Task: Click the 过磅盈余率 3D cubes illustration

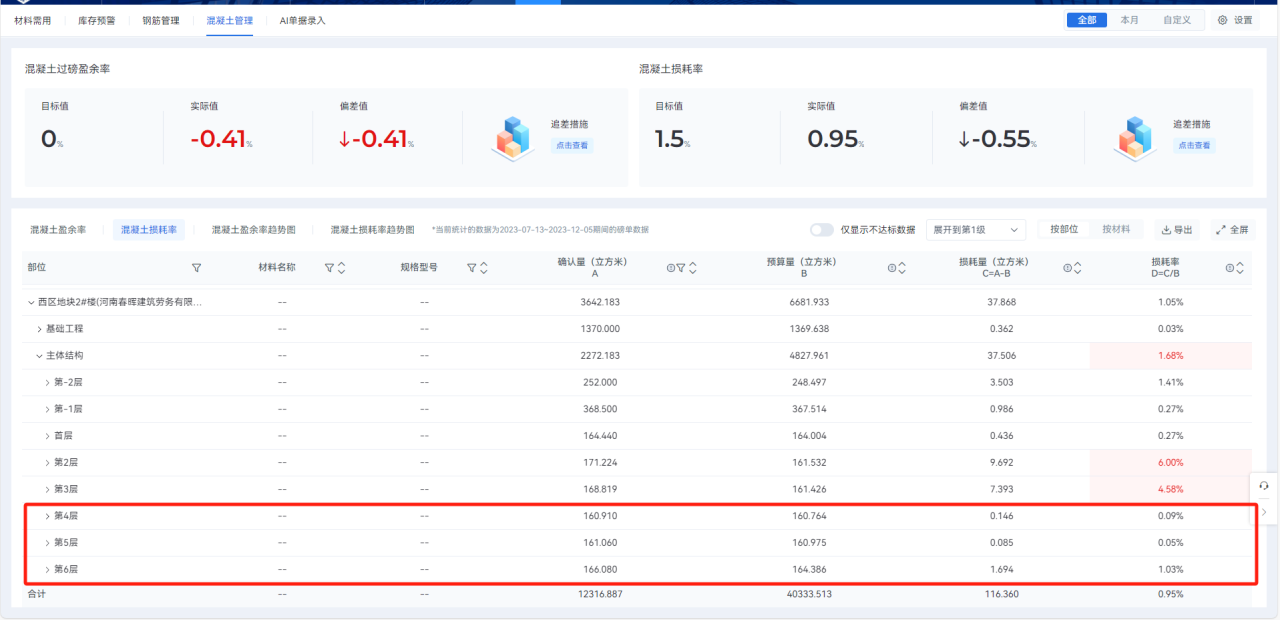Action: pos(512,138)
